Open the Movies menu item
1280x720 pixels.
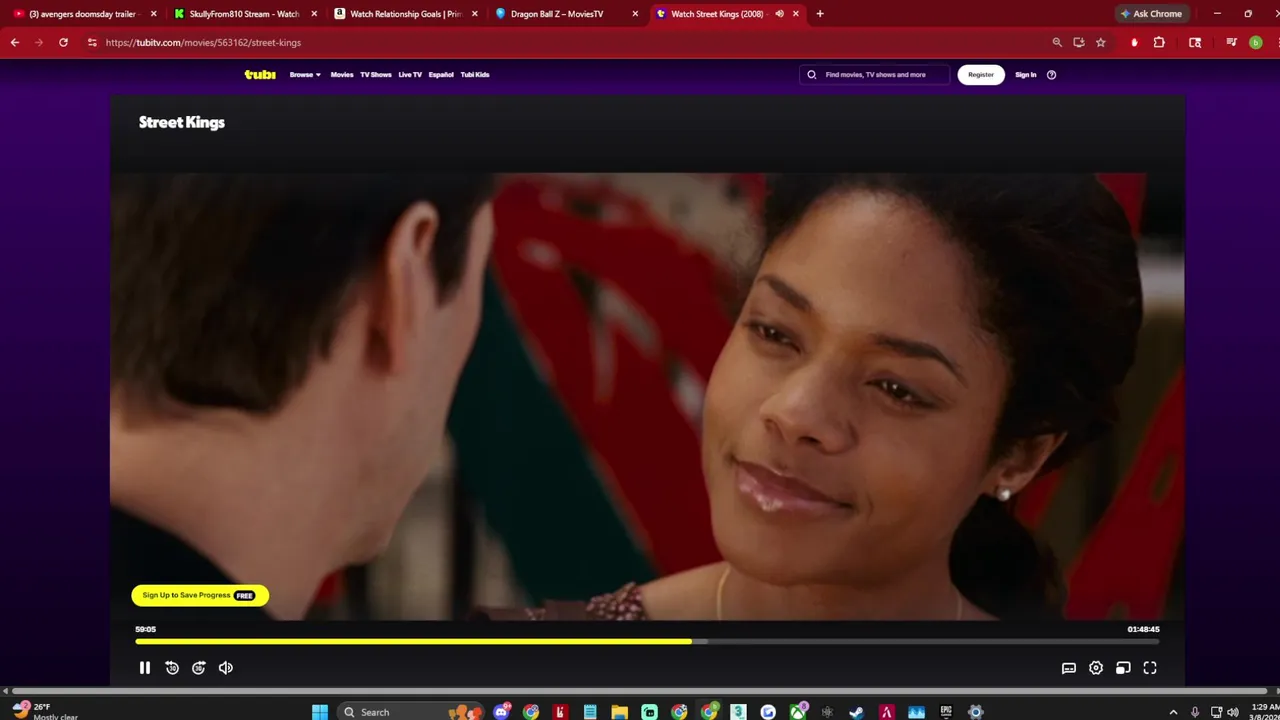pos(342,74)
